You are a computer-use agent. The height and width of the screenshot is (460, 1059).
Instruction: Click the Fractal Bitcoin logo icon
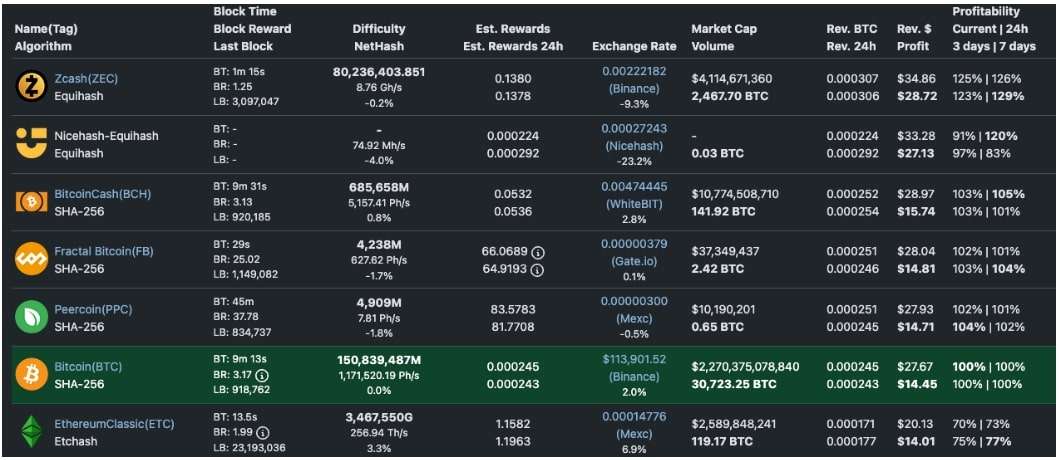pyautogui.click(x=32, y=260)
